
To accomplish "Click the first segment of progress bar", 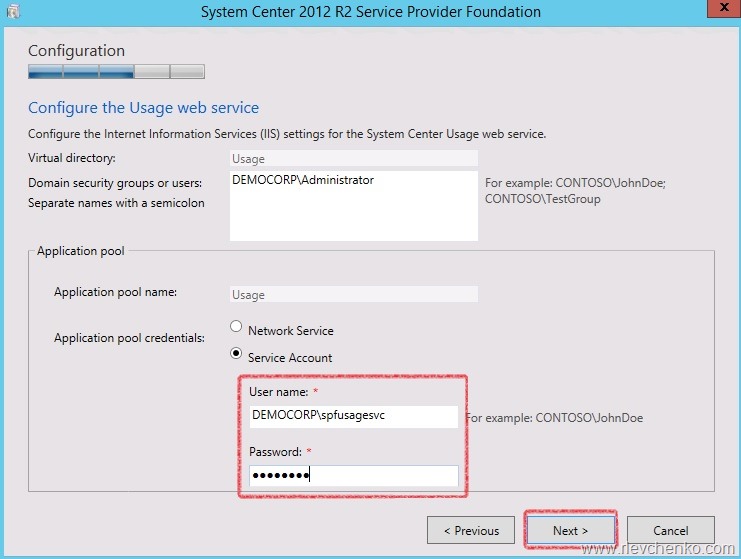I will (45, 72).
